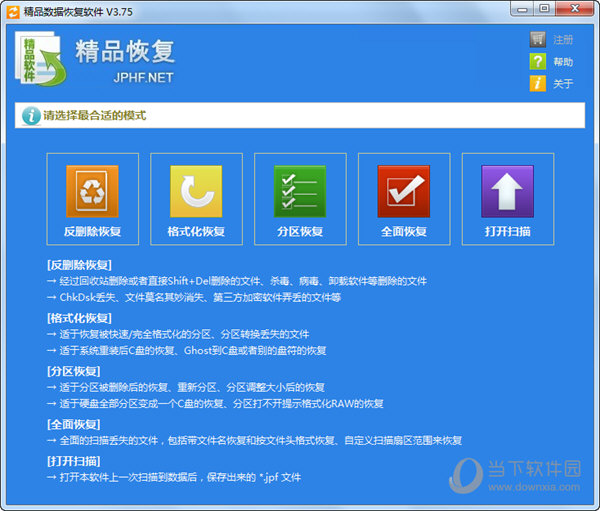Click the yellow format recovery arrow icon

tap(196, 191)
